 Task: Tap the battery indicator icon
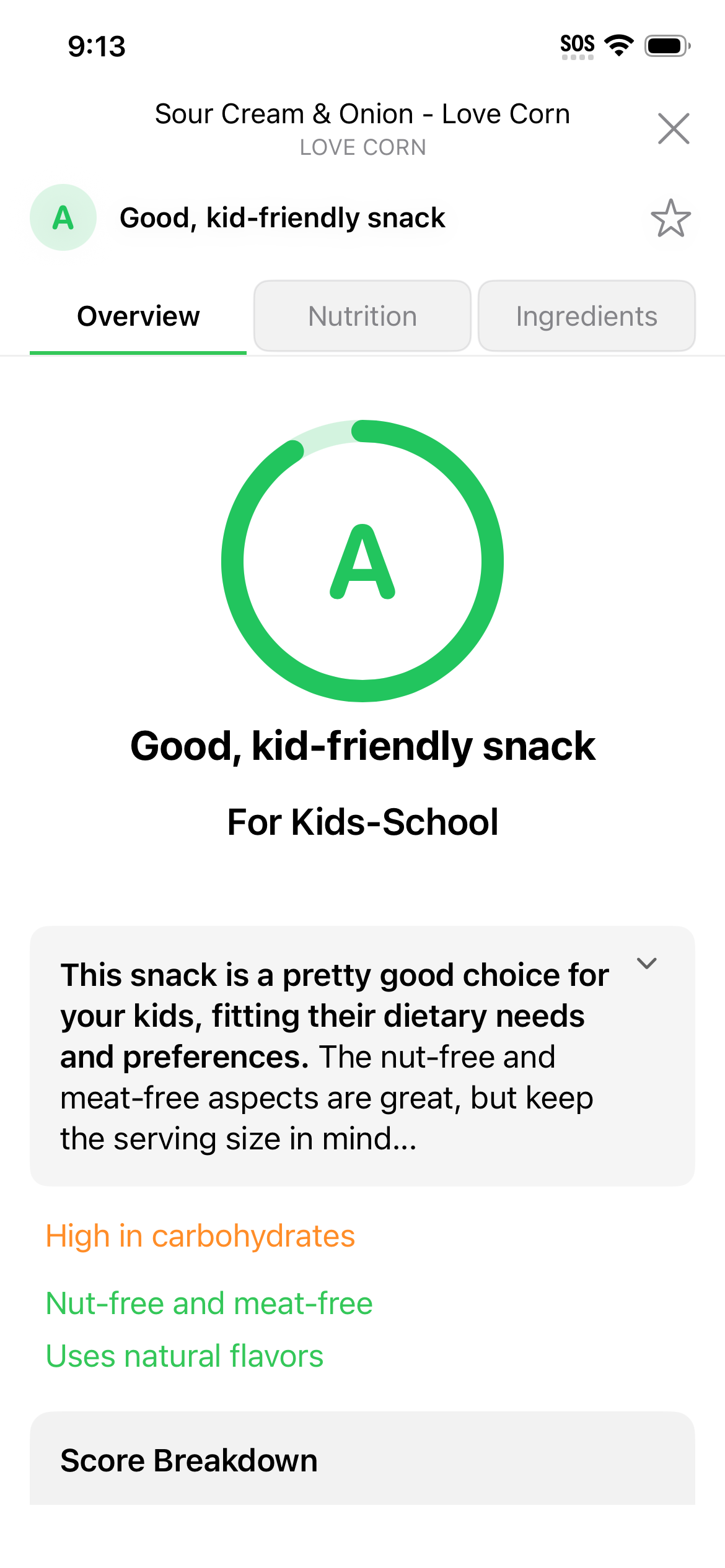pyautogui.click(x=667, y=46)
